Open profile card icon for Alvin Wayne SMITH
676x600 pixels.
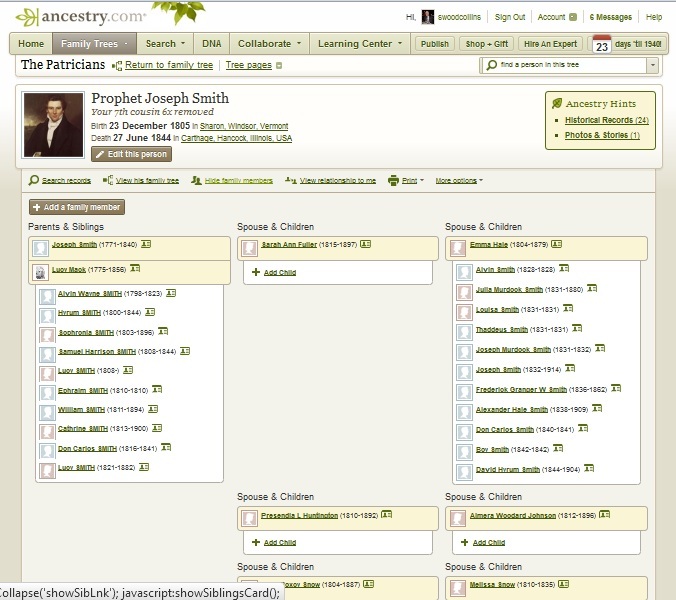tap(171, 293)
